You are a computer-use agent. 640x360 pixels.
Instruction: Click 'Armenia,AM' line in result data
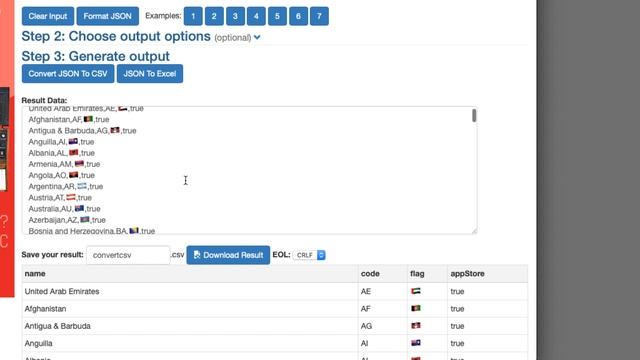tap(64, 164)
